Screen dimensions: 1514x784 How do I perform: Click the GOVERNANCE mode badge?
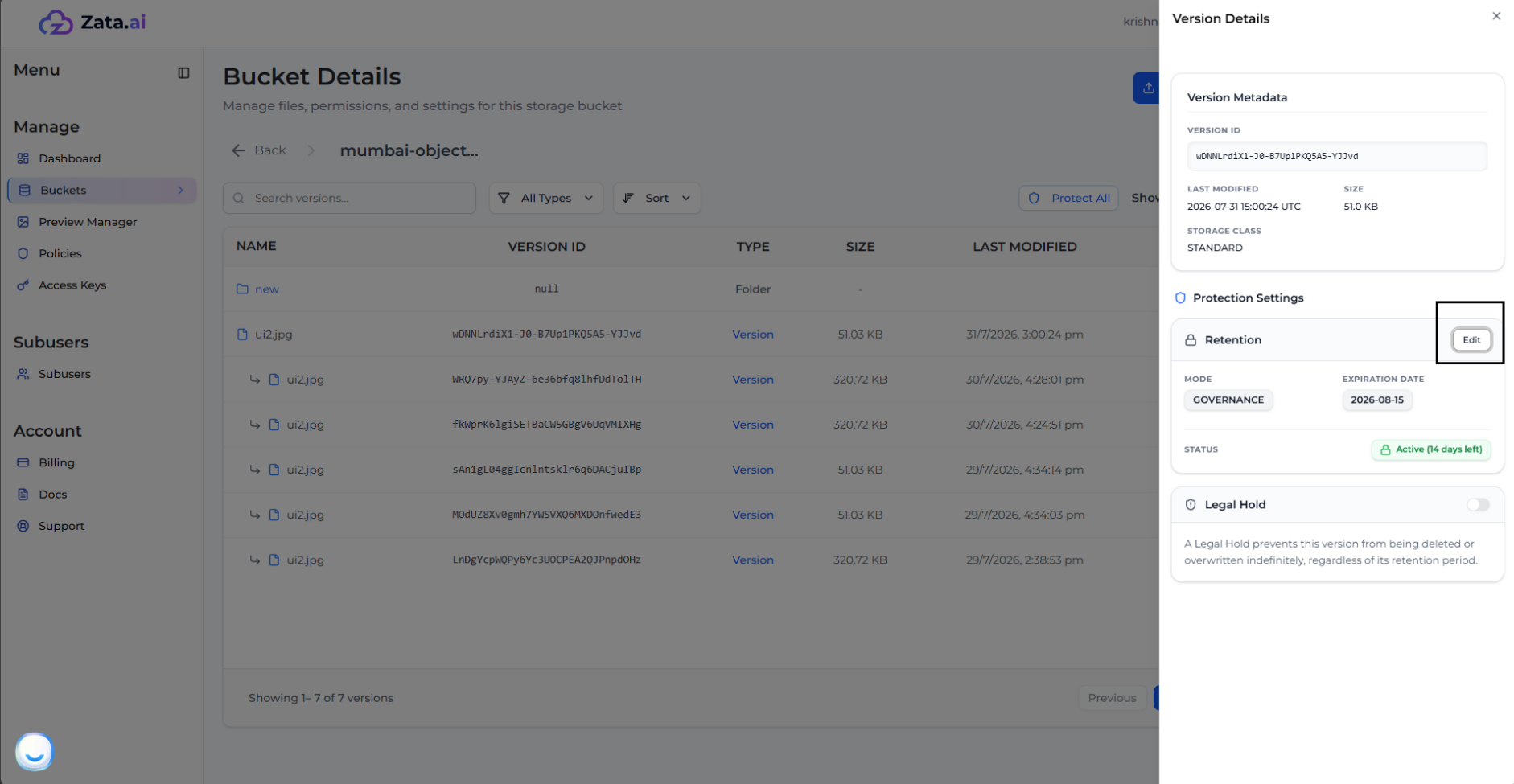(x=1228, y=400)
